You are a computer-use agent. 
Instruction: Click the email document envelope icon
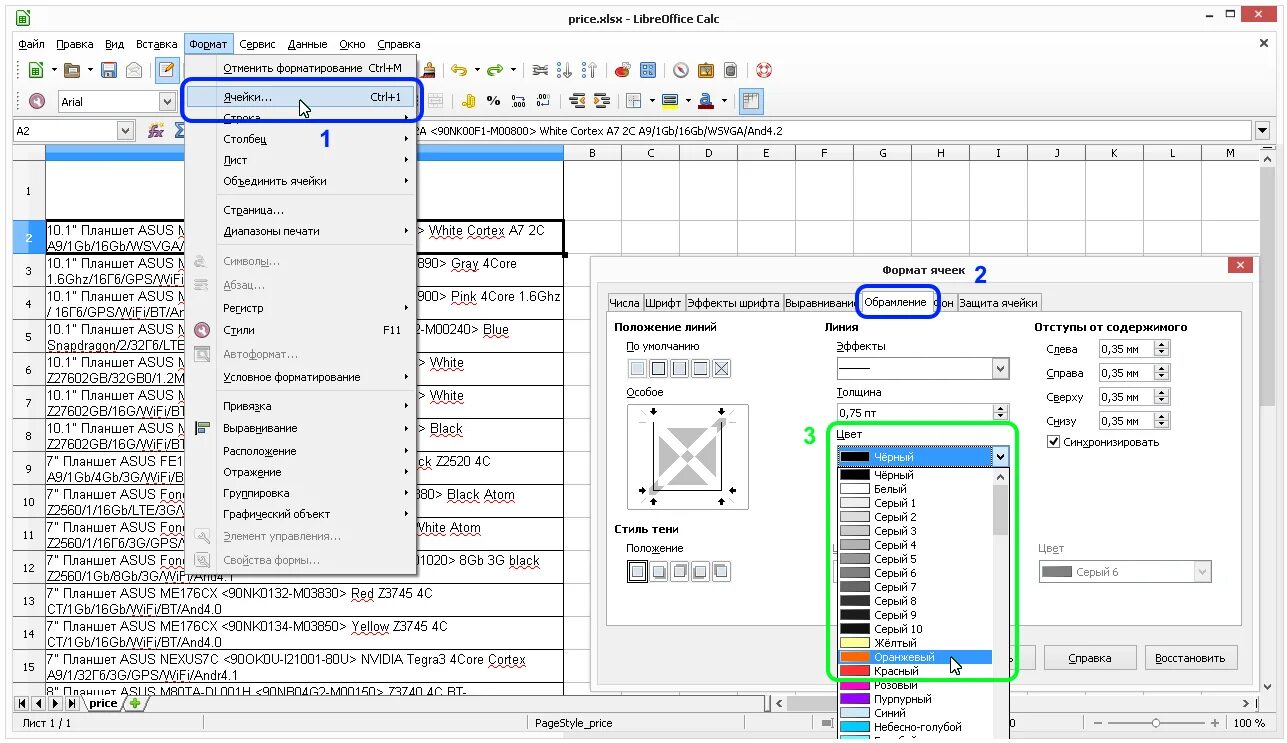[134, 70]
